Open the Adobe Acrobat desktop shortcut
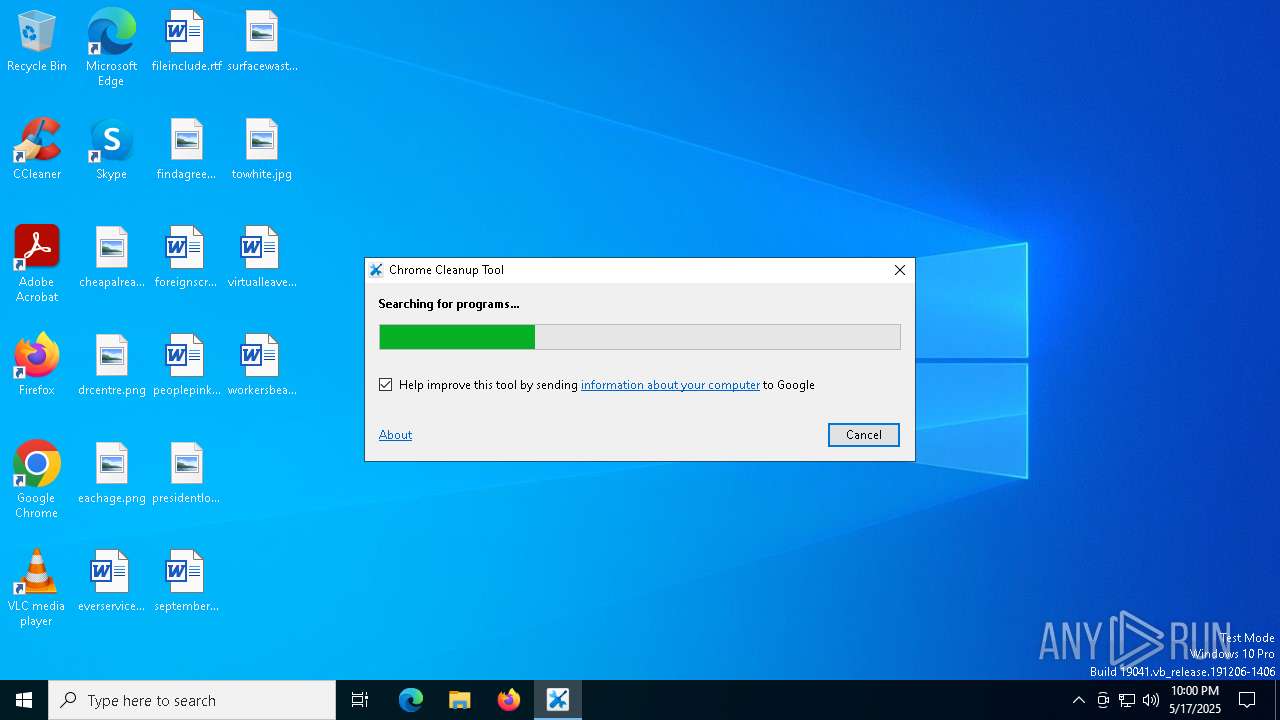This screenshot has width=1280, height=720. 37,264
